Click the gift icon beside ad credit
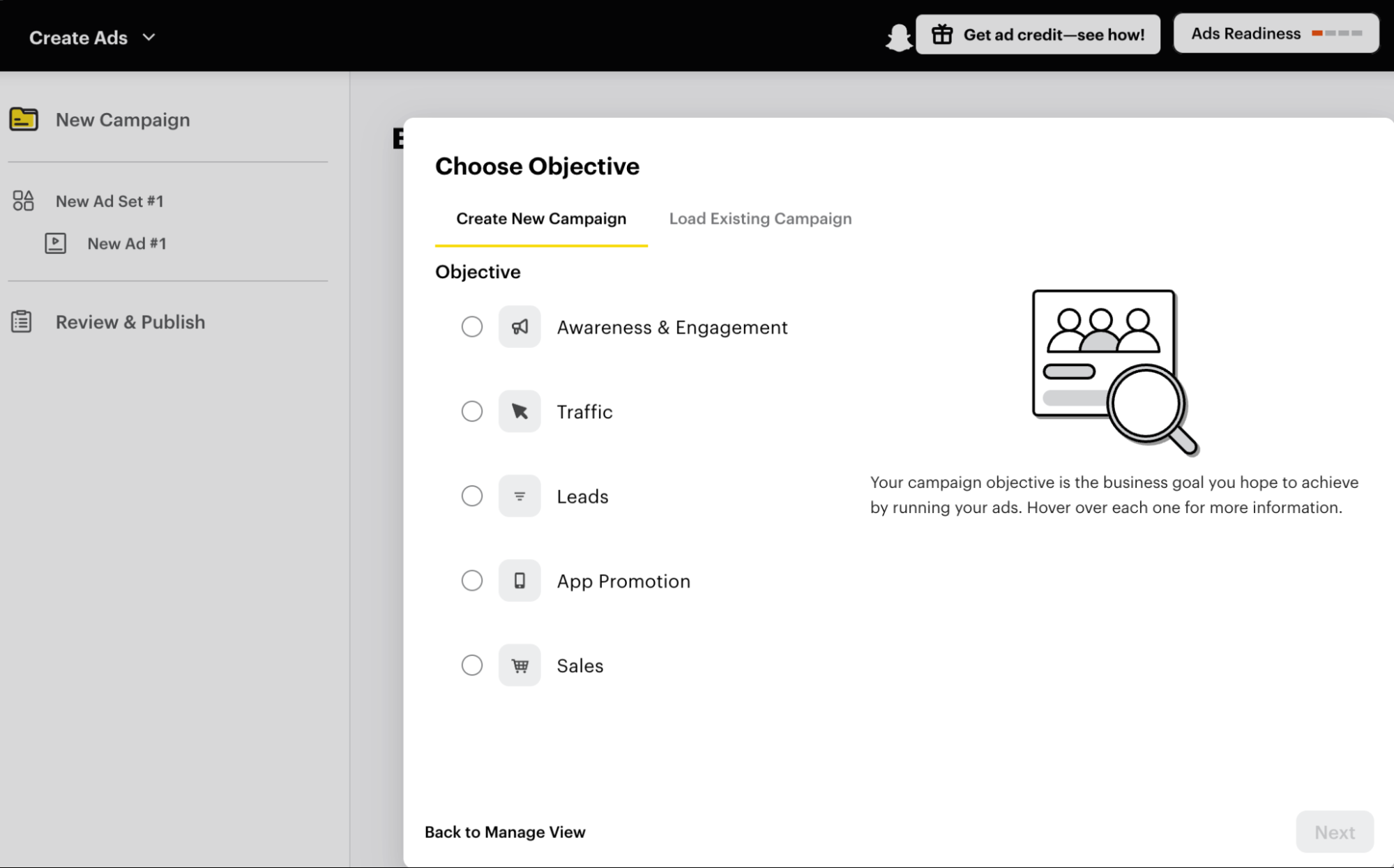Screen dimensions: 1394x868 942,34
